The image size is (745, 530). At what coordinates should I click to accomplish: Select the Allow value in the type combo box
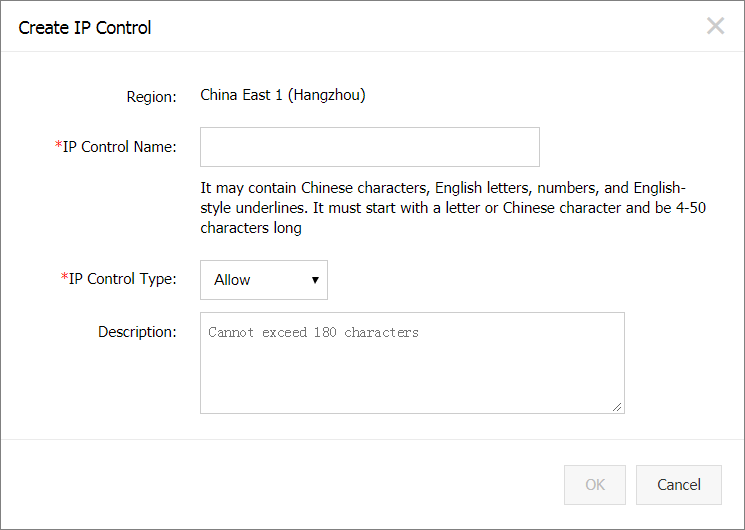click(x=232, y=280)
